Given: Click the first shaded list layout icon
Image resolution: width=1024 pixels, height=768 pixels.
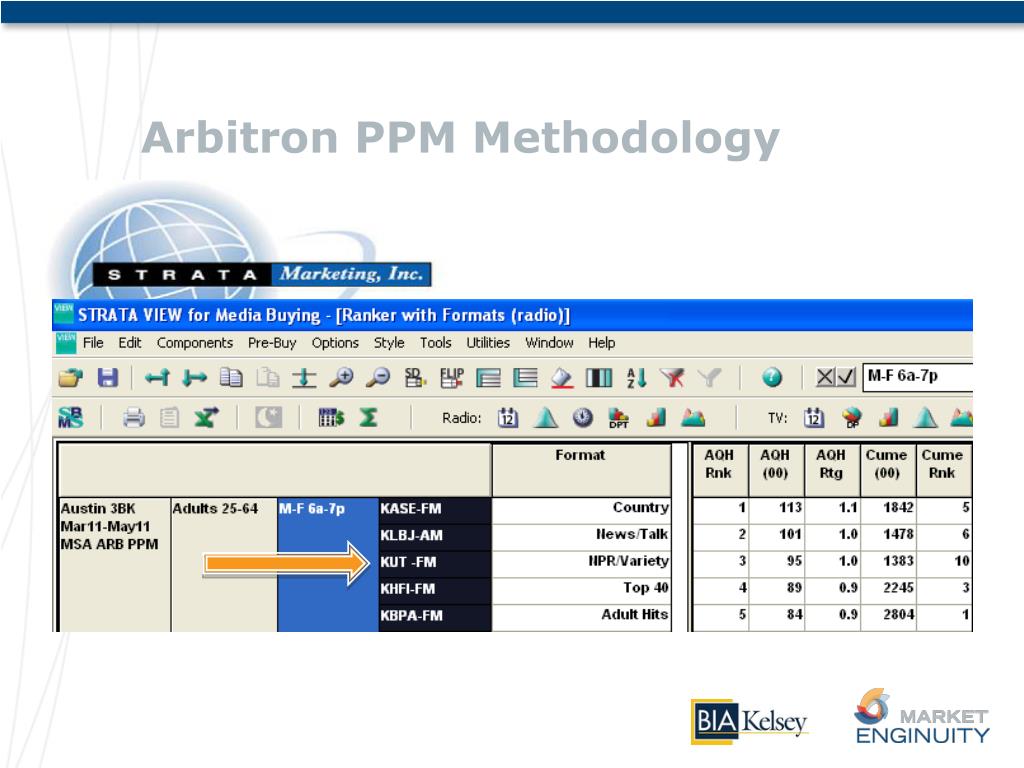Looking at the screenshot, I should [488, 377].
